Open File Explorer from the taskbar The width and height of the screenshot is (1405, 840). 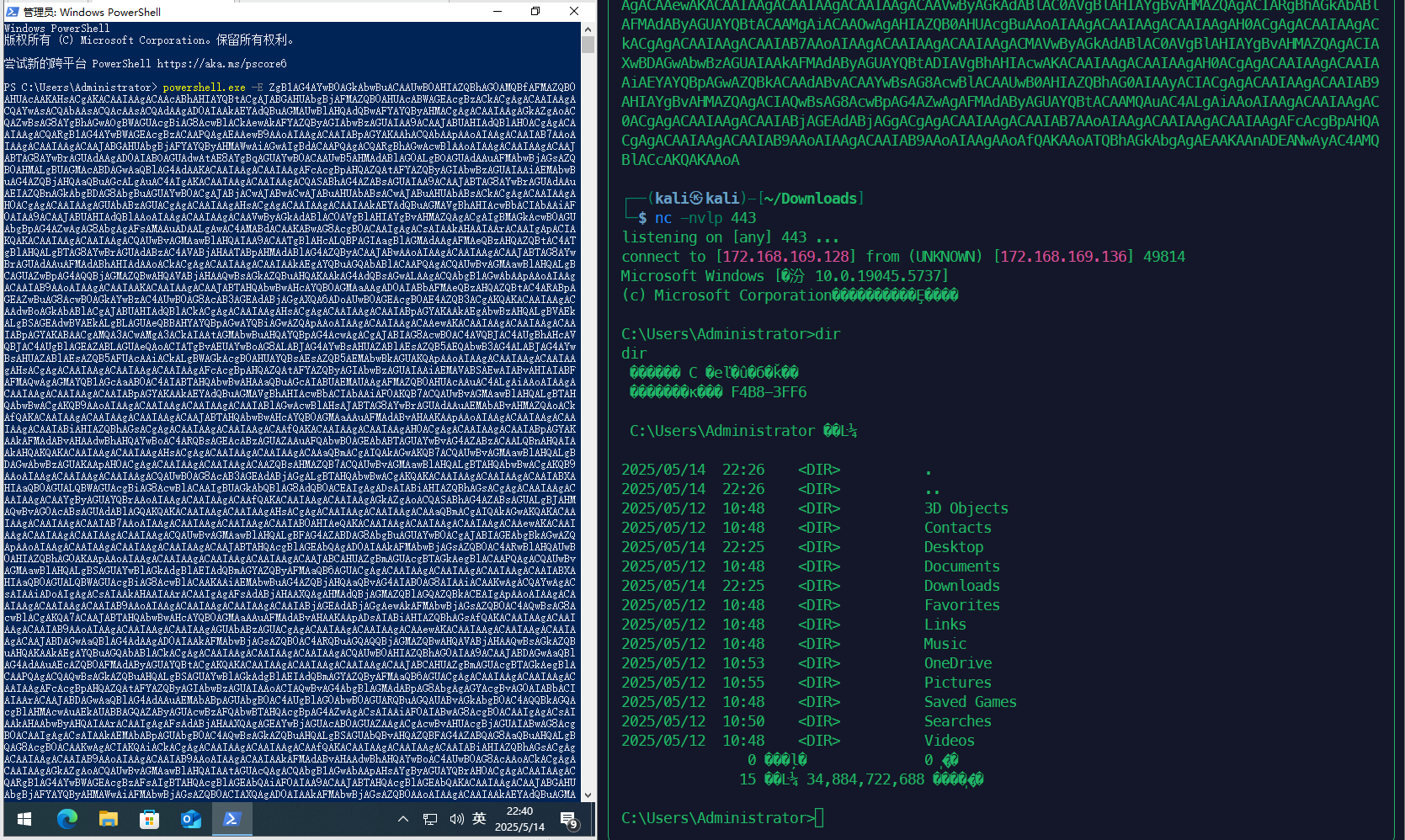click(108, 819)
